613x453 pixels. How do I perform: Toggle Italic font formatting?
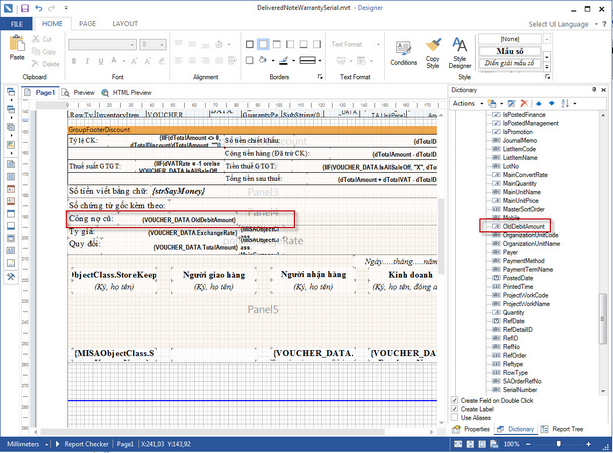87,61
